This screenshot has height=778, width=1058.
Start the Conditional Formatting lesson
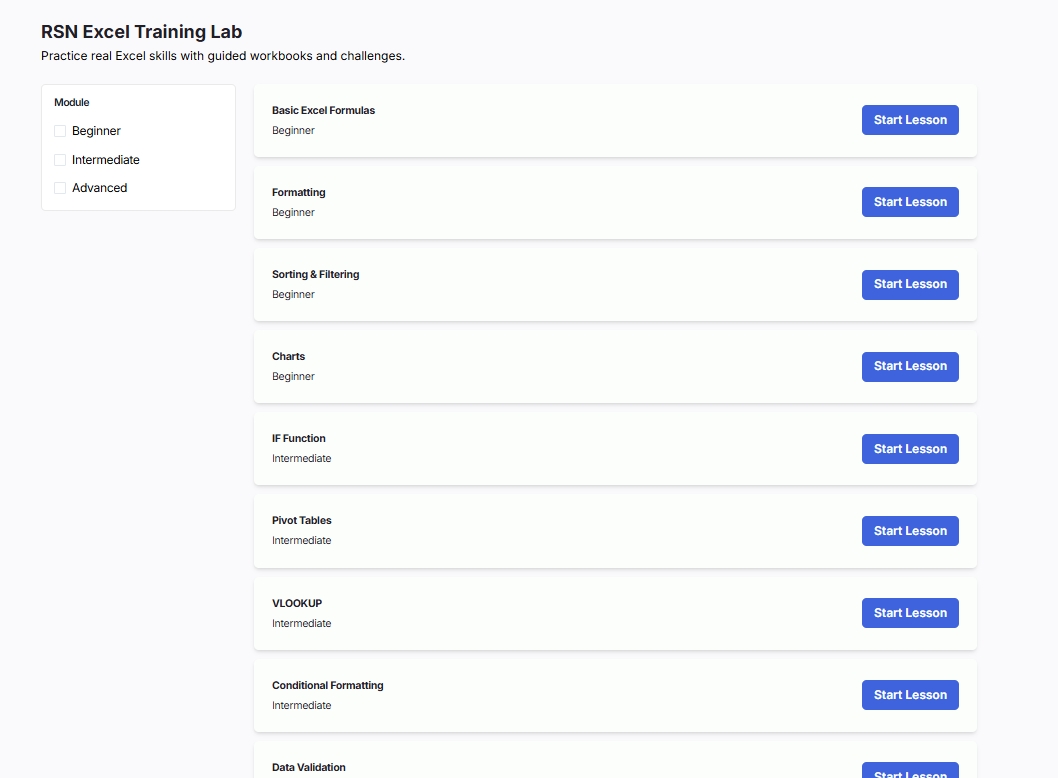pyautogui.click(x=910, y=695)
